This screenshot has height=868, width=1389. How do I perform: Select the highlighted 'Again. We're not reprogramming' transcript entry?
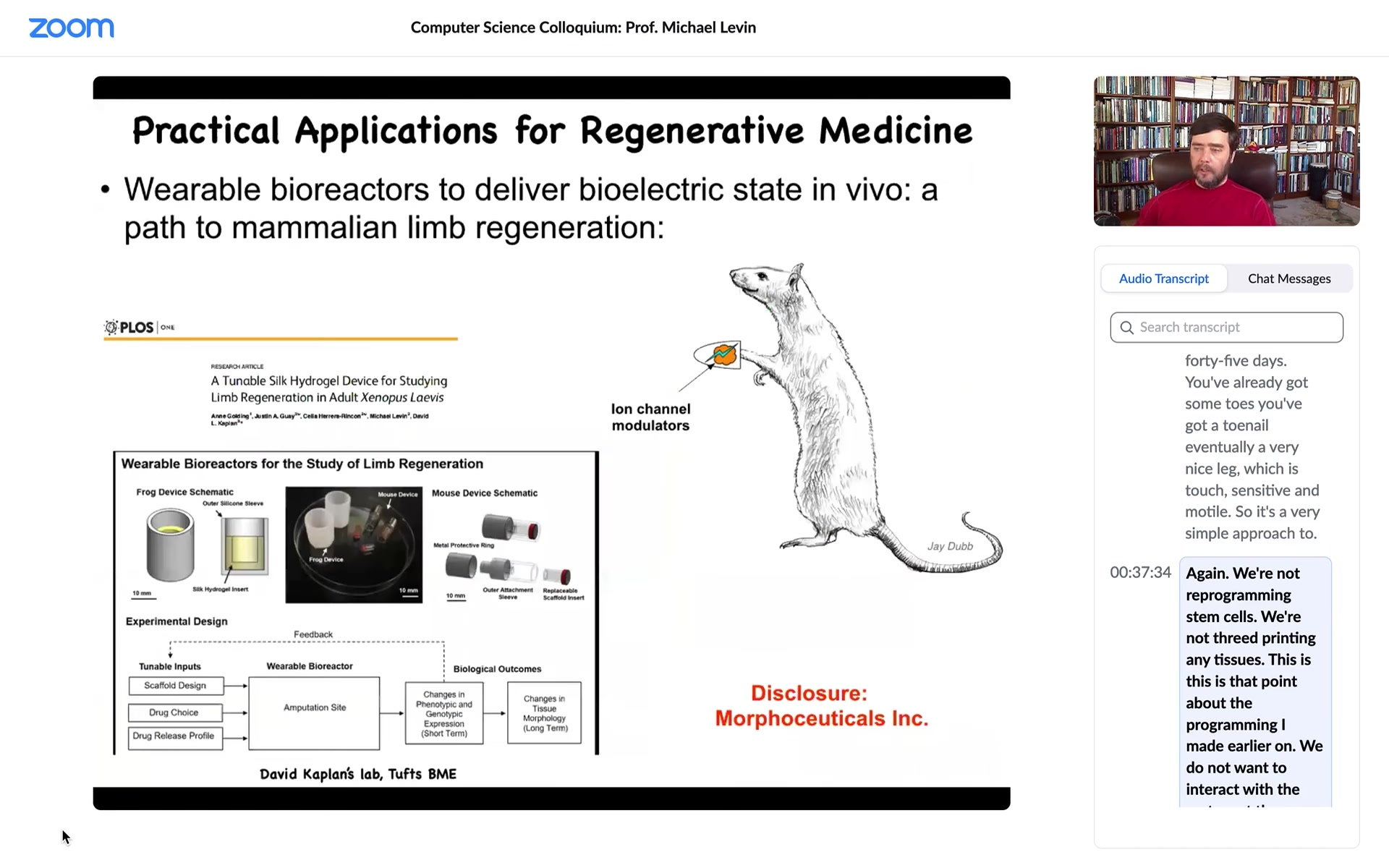tap(1254, 680)
